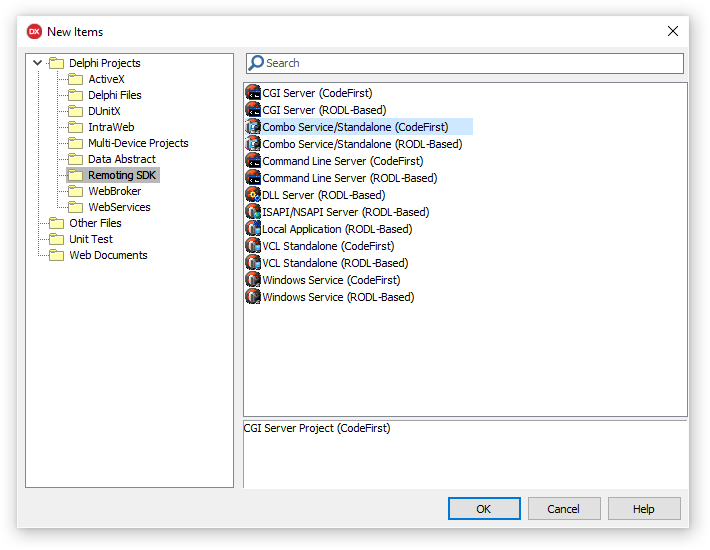Screen dimensions: 710x550
Task: Click the Delphi Projects folder icon
Action: coord(57,63)
